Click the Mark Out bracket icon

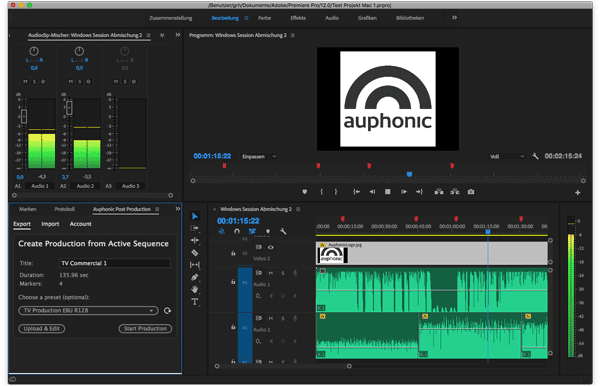click(x=336, y=192)
